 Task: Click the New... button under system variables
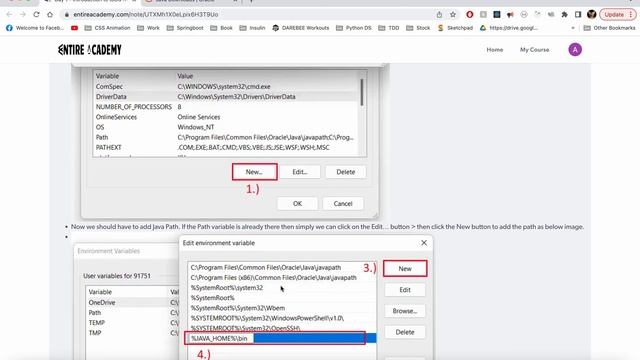(x=254, y=172)
